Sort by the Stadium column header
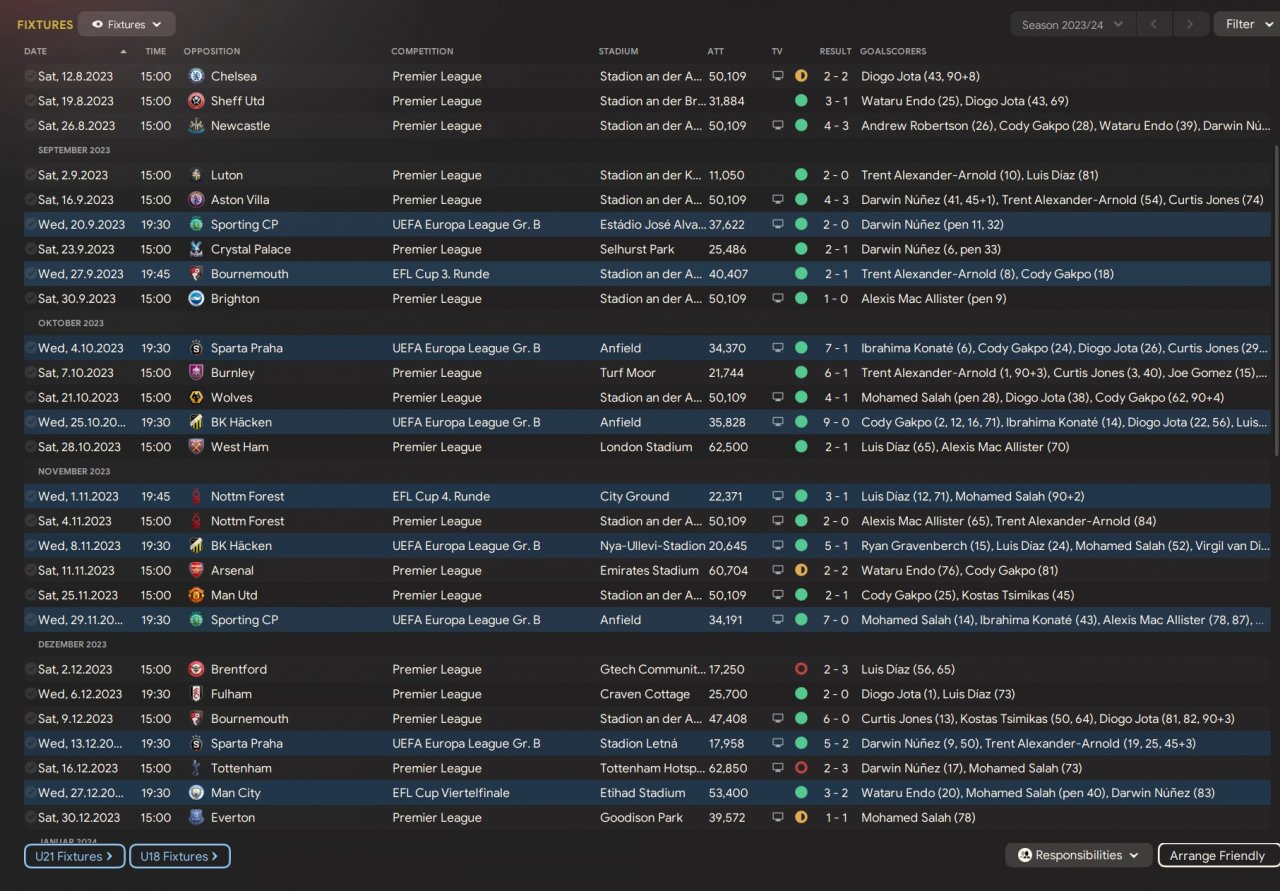Viewport: 1280px width, 891px height. pos(618,51)
